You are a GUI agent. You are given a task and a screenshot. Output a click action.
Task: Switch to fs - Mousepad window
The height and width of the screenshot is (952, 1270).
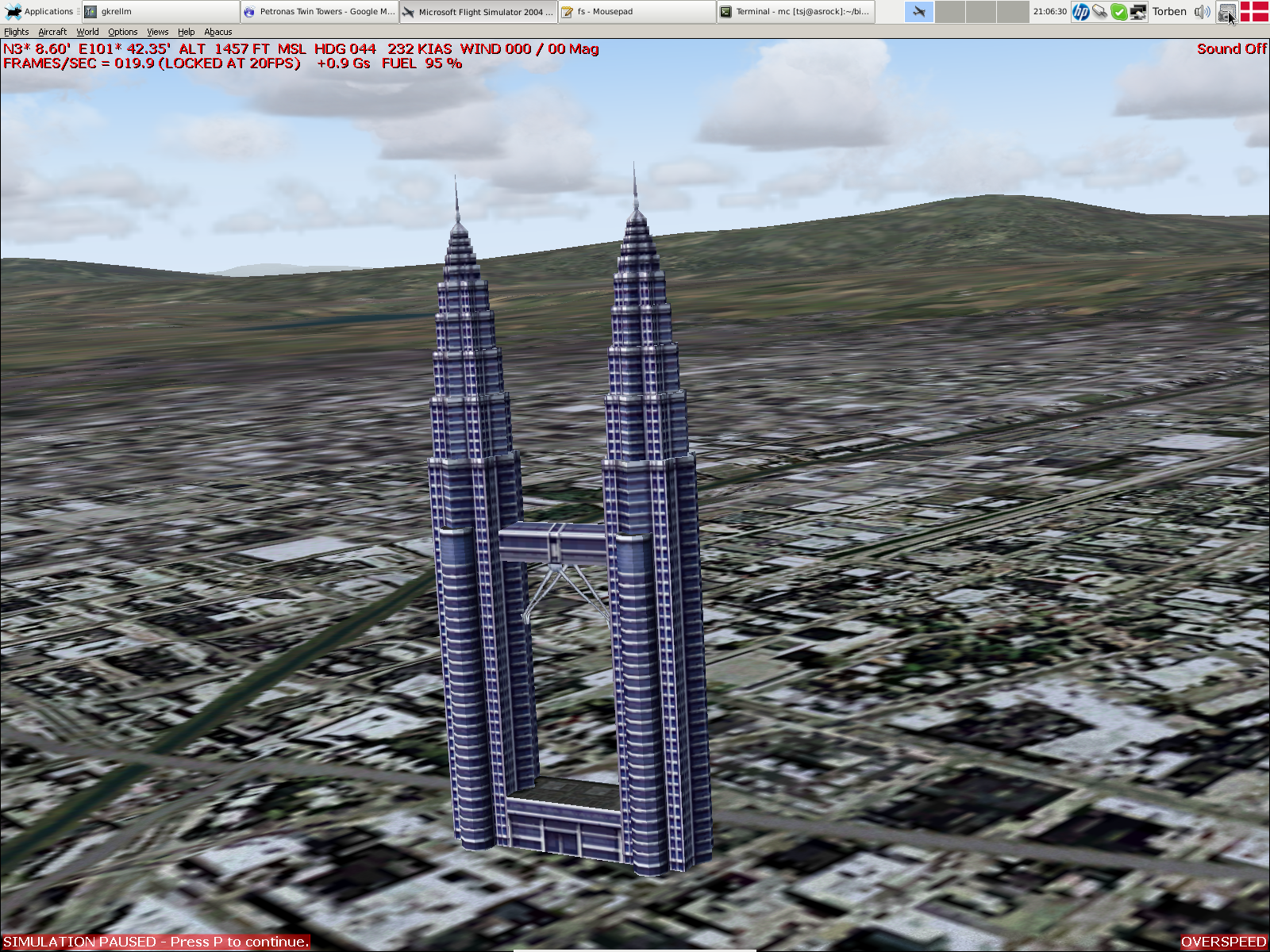tap(637, 12)
